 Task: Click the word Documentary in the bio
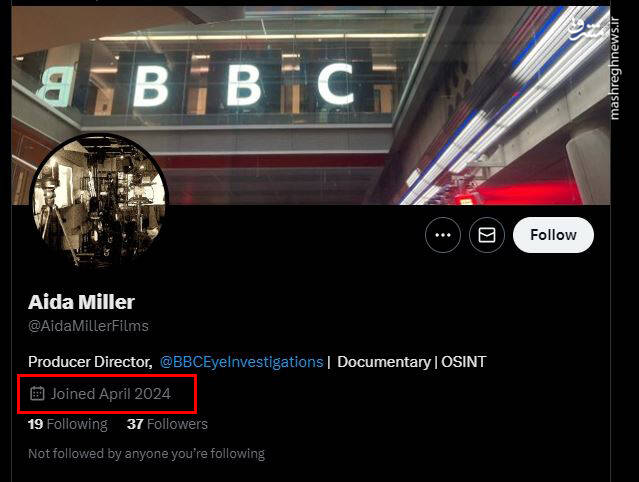(383, 361)
